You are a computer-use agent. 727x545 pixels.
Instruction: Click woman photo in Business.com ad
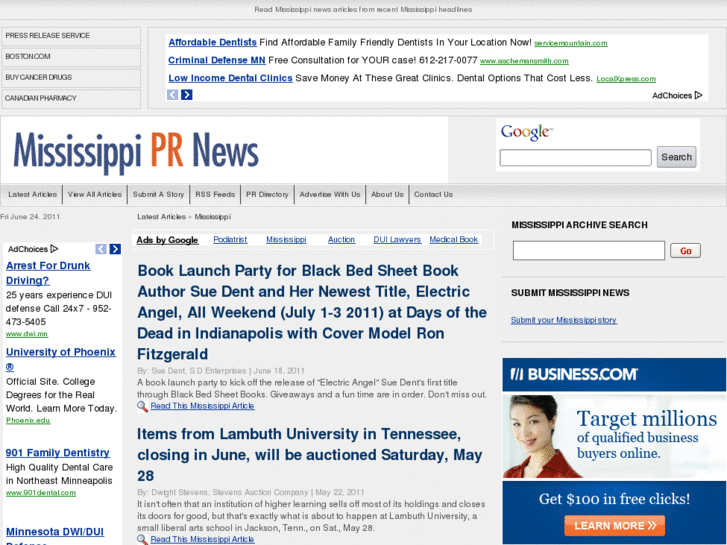coord(538,436)
